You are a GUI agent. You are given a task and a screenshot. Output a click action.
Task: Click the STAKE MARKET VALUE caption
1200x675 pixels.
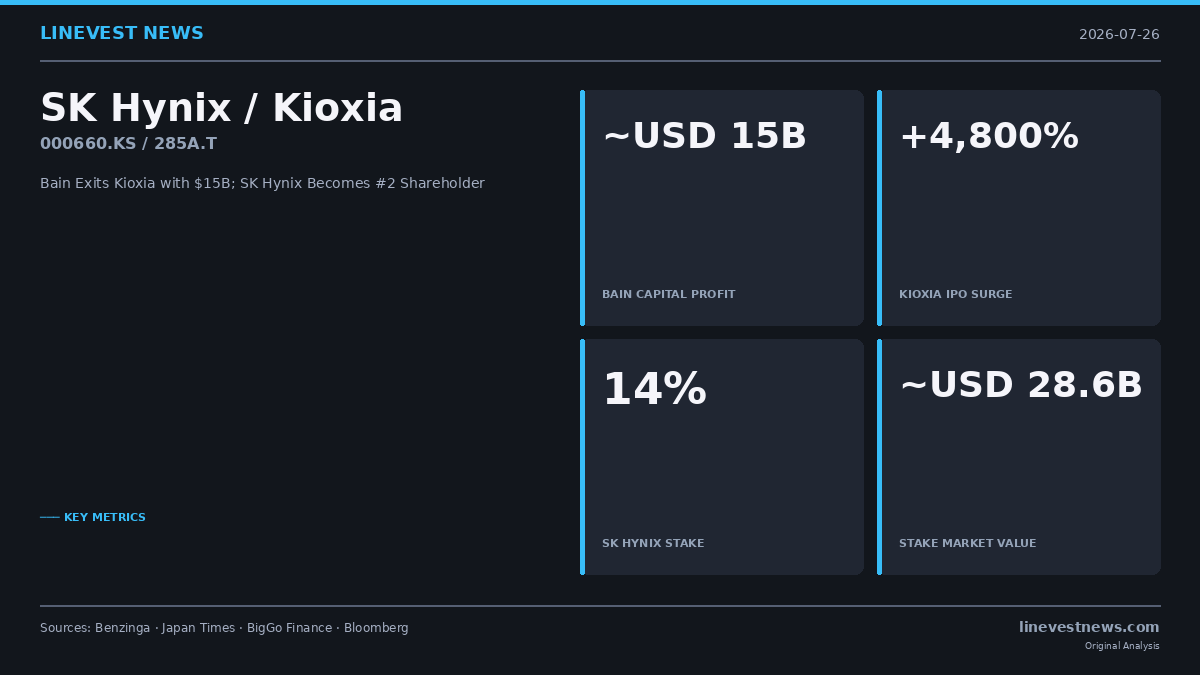coord(967,544)
